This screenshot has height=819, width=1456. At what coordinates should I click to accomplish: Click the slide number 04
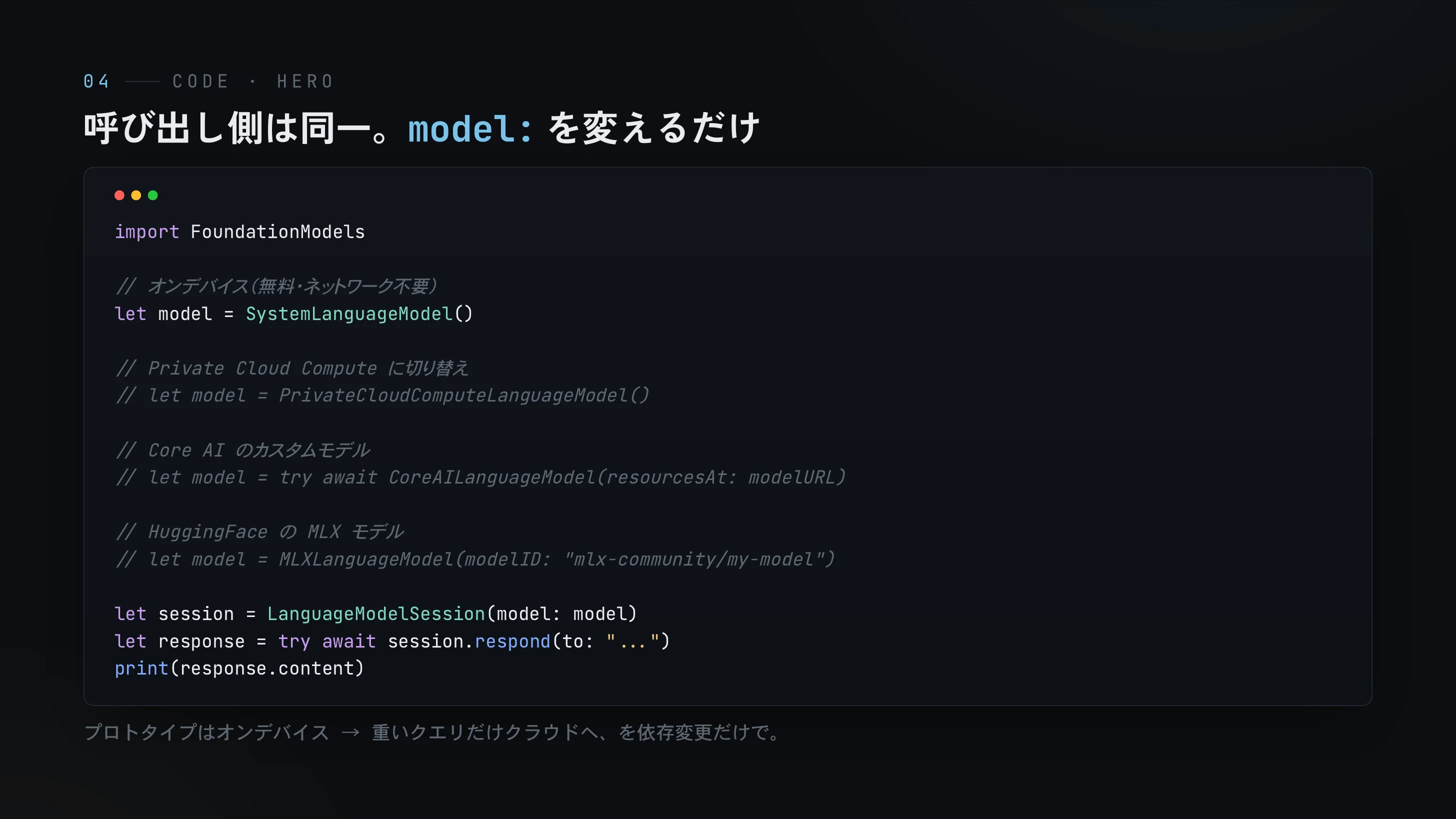[96, 81]
